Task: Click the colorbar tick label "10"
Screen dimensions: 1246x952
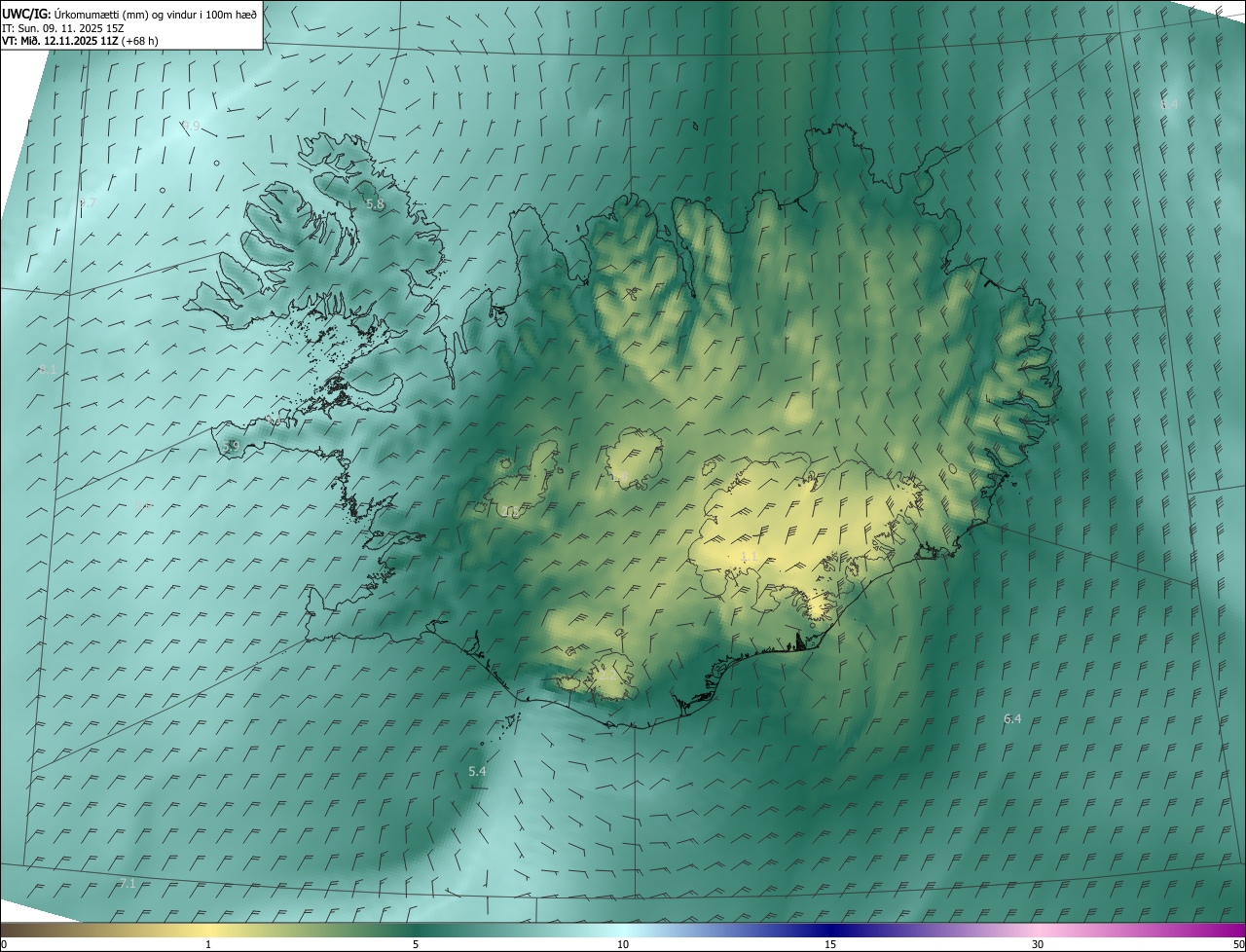Action: 623,944
